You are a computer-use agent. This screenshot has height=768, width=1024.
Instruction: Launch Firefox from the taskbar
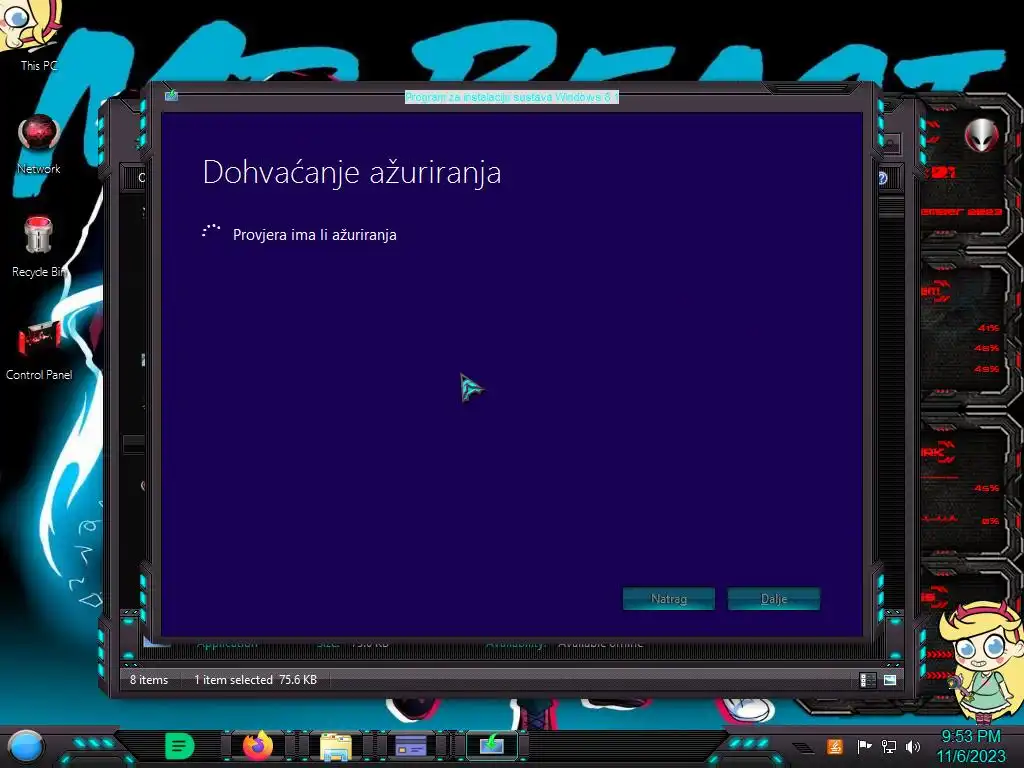coord(258,745)
